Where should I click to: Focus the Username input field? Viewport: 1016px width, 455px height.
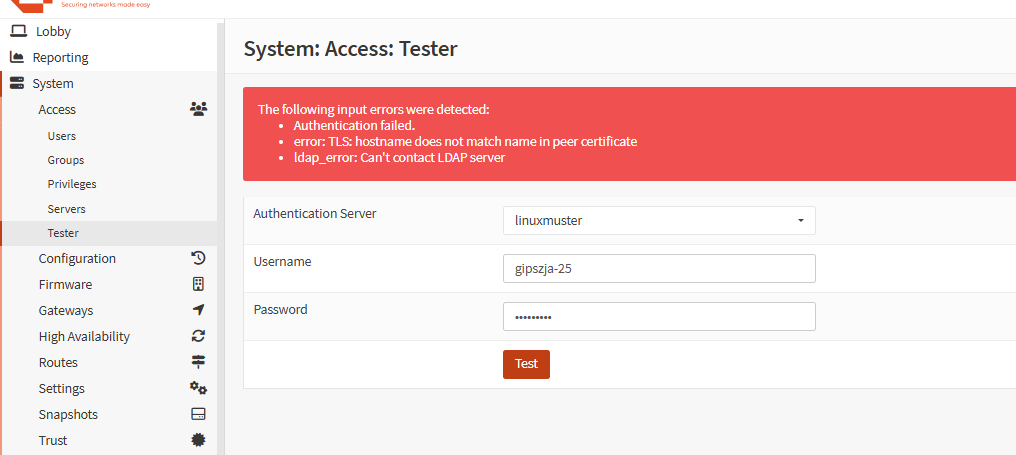(x=659, y=268)
